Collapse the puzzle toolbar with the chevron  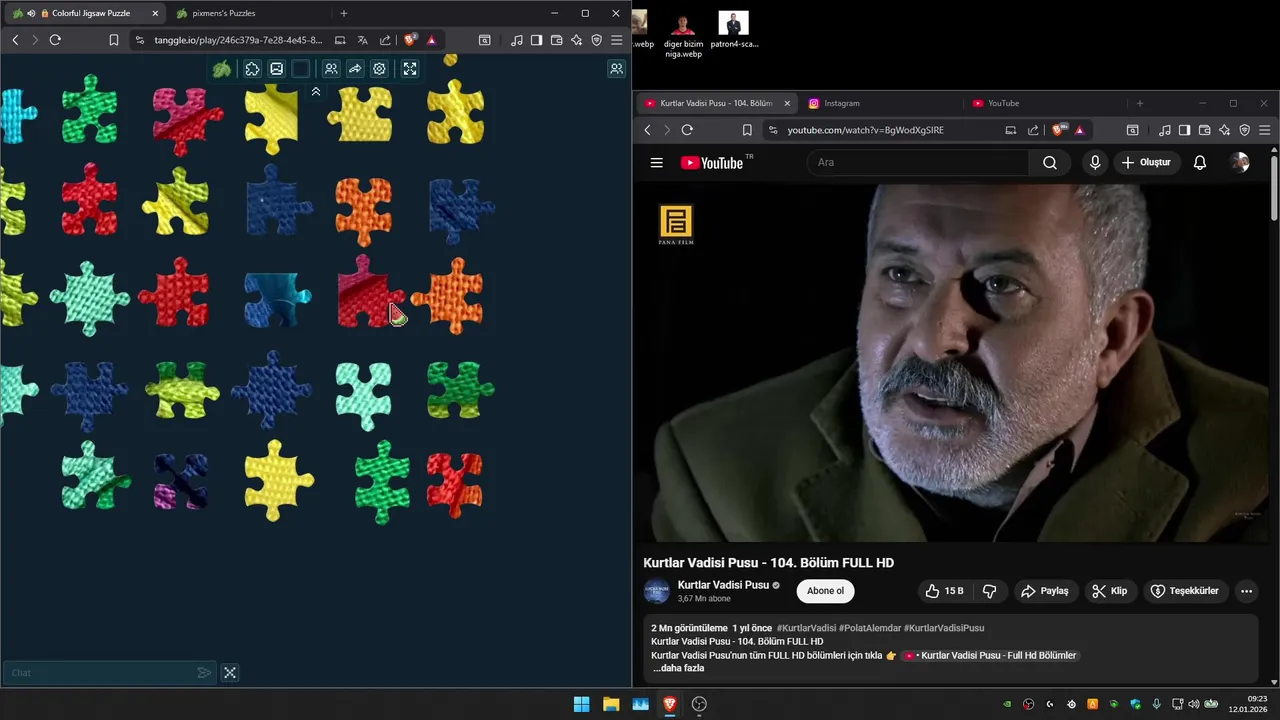point(316,91)
